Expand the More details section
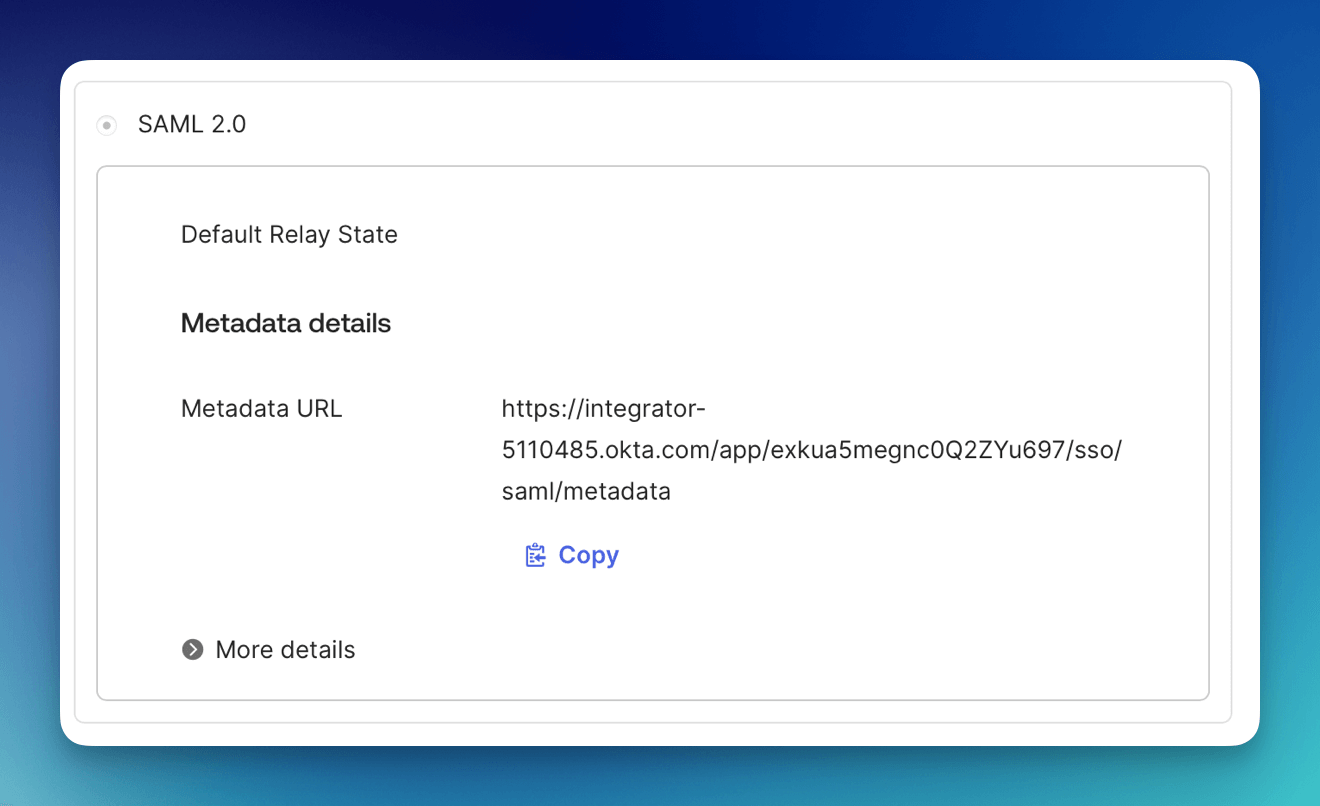The height and width of the screenshot is (806, 1320). [268, 650]
